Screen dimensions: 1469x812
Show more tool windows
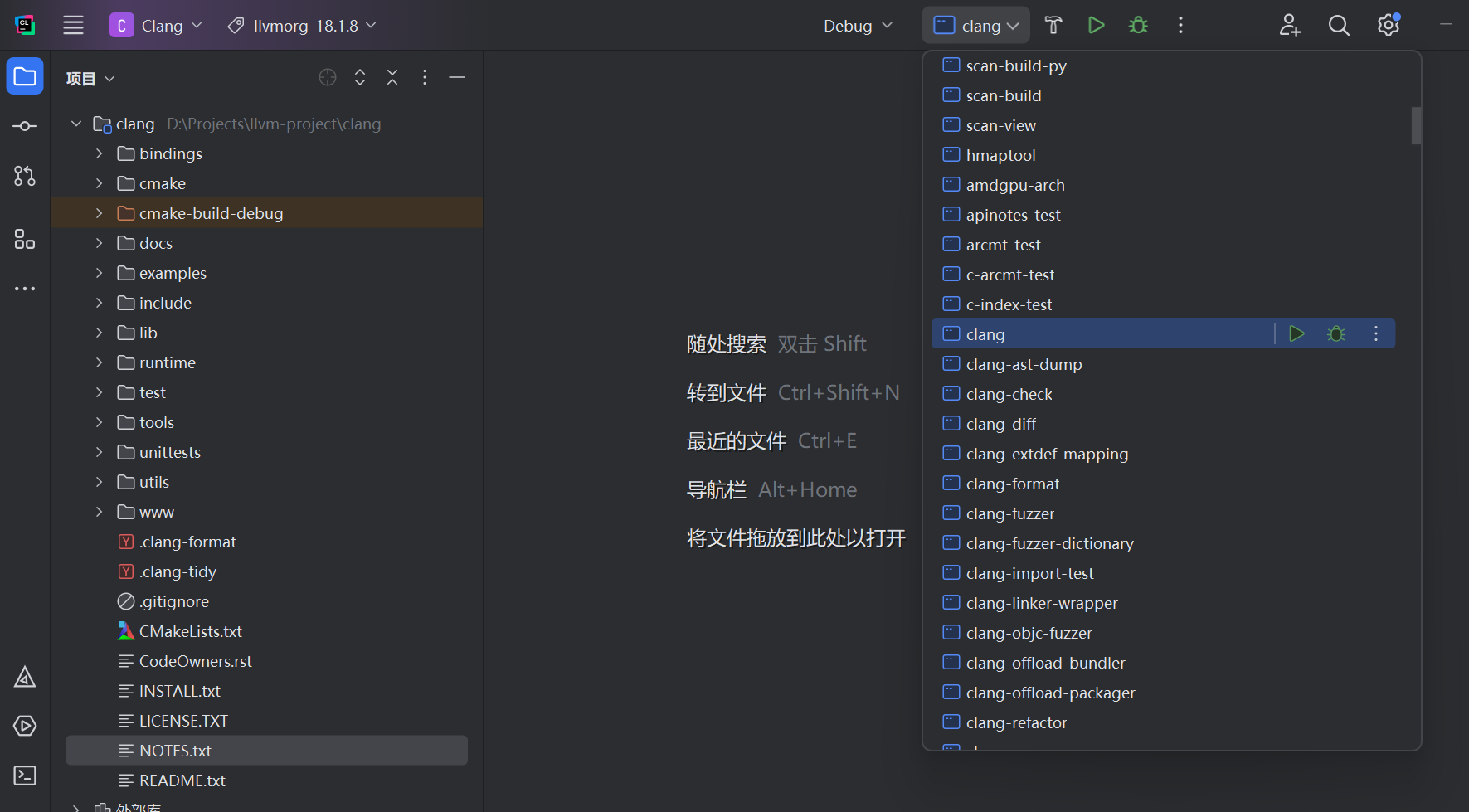(25, 289)
